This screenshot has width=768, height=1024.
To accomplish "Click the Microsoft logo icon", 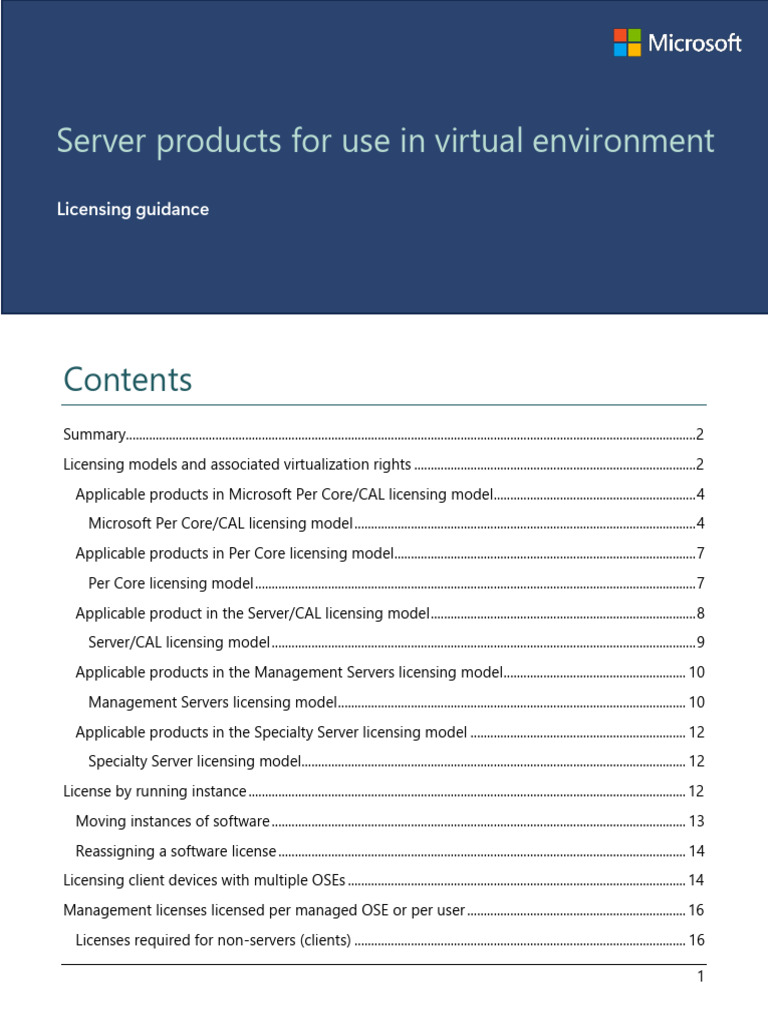I will tap(627, 42).
